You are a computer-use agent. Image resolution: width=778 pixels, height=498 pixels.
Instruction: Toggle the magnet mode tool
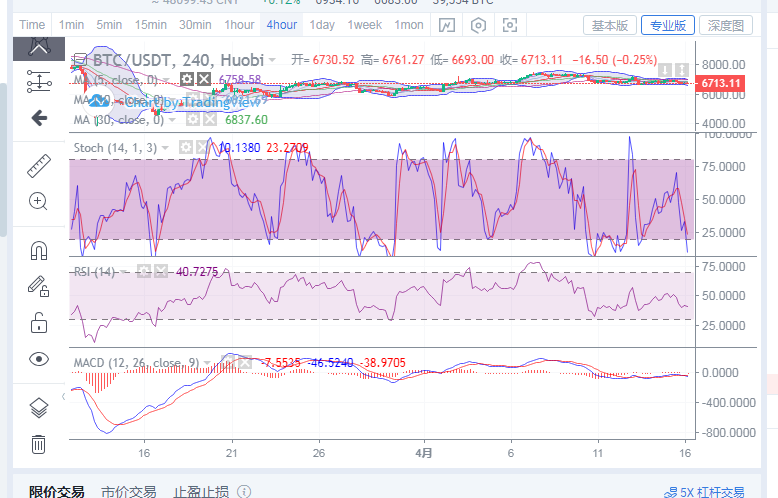(39, 250)
